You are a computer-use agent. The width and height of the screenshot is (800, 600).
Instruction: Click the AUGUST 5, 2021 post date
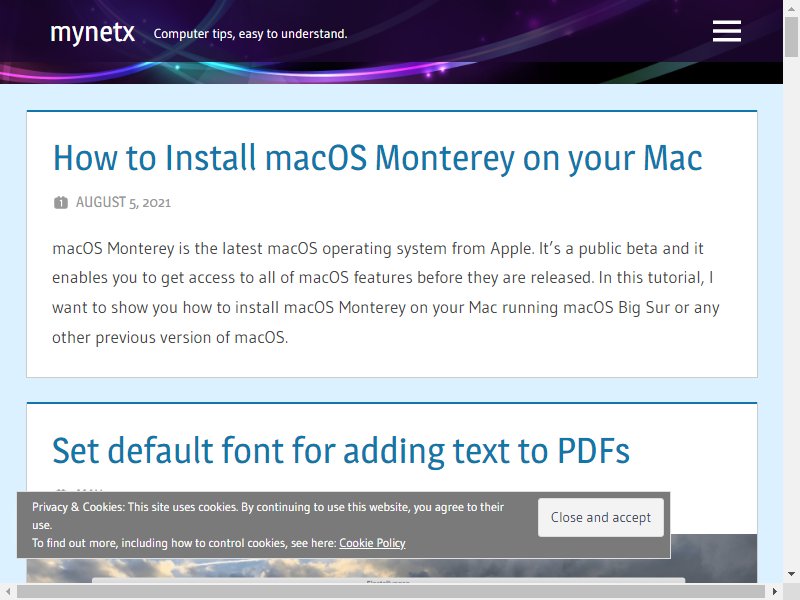pos(123,203)
